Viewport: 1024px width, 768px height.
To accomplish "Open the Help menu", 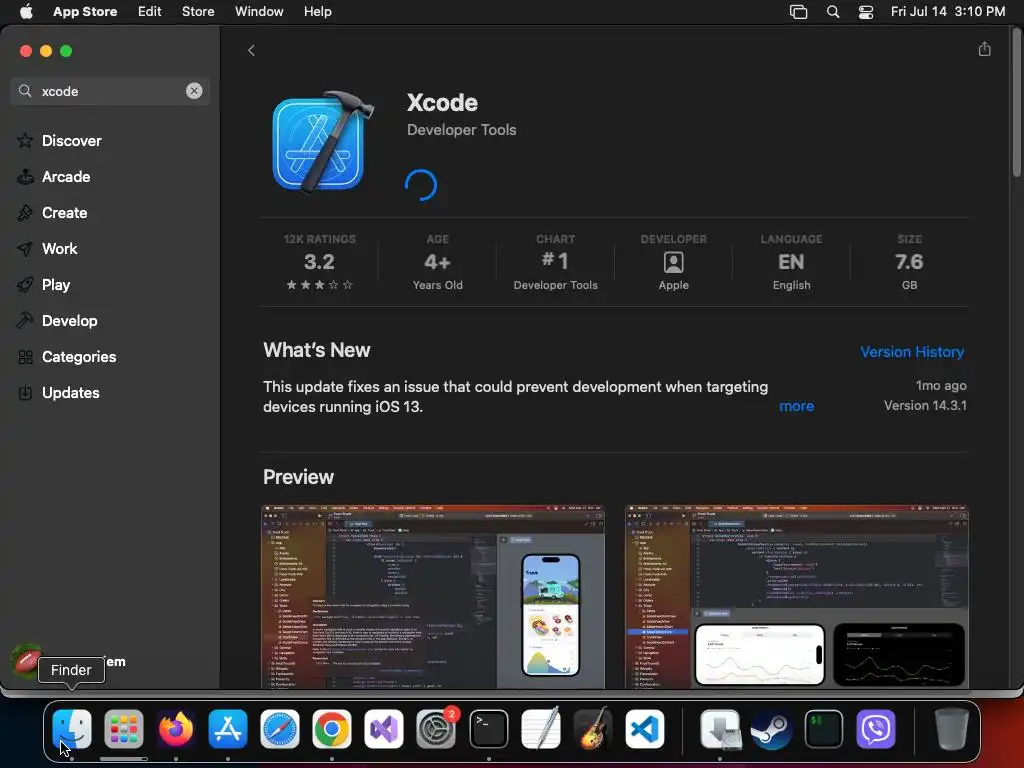I will pyautogui.click(x=317, y=12).
